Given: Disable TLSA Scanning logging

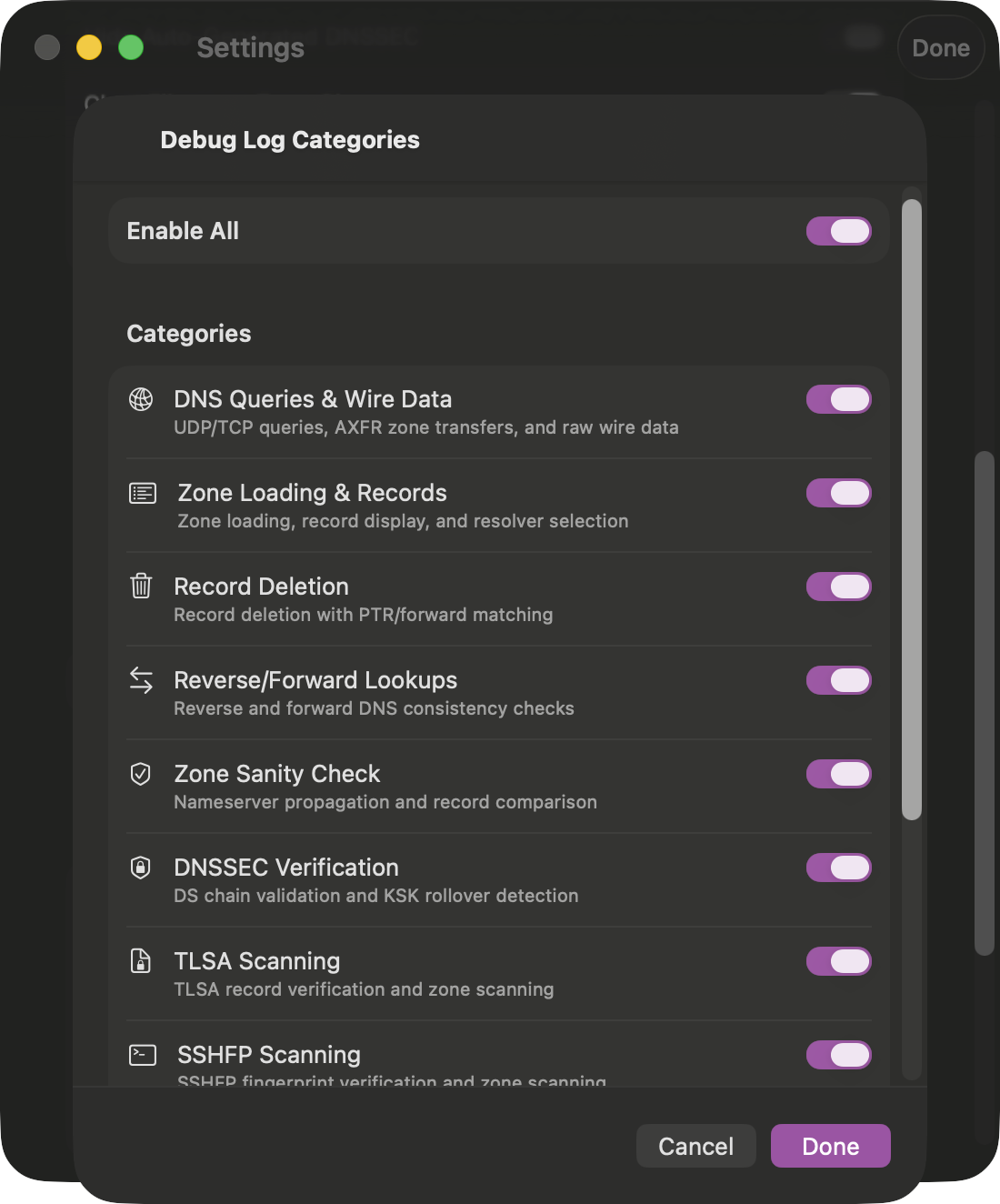Looking at the screenshot, I should pyautogui.click(x=838, y=961).
